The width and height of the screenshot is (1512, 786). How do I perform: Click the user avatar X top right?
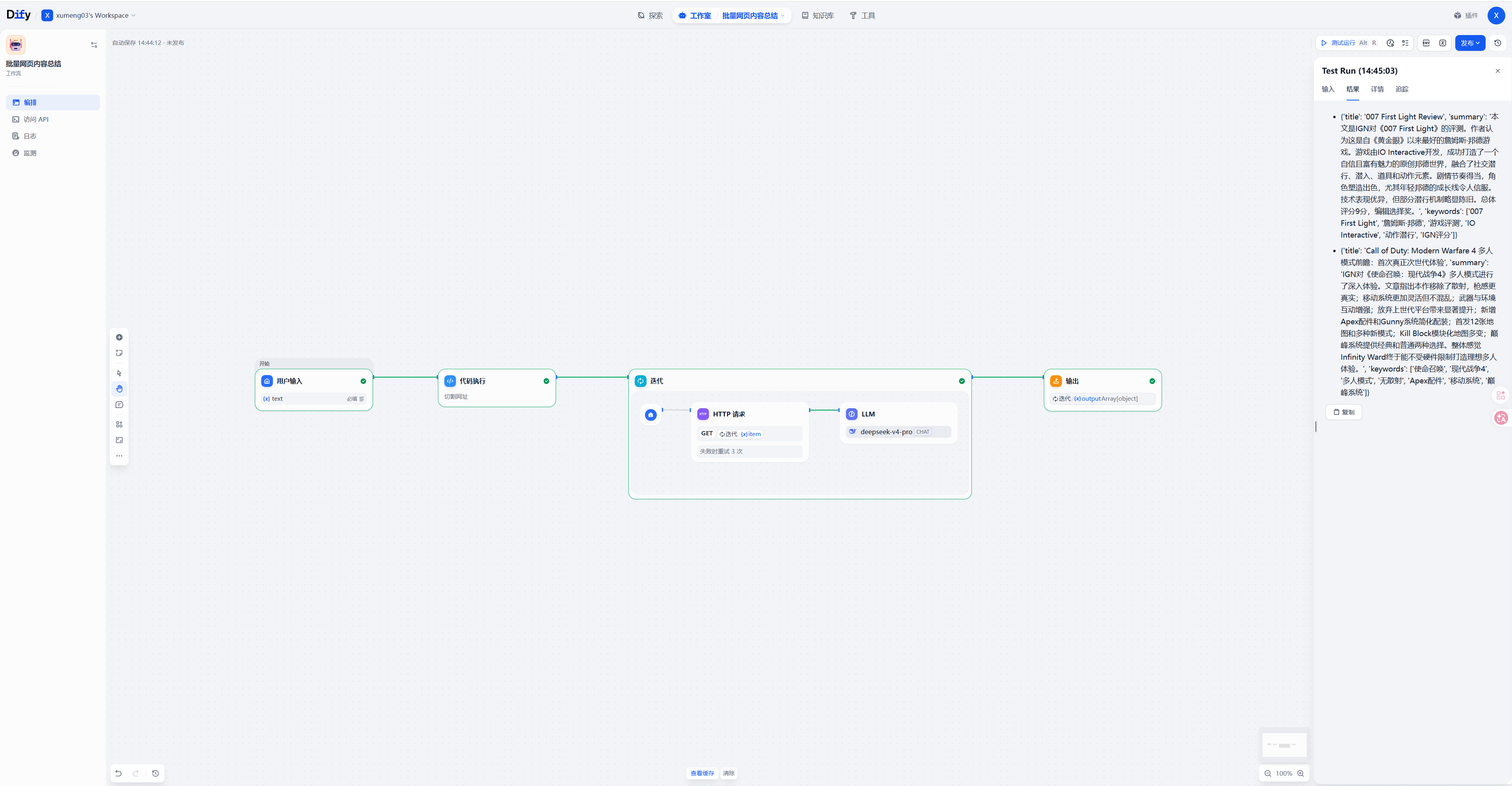(1496, 15)
